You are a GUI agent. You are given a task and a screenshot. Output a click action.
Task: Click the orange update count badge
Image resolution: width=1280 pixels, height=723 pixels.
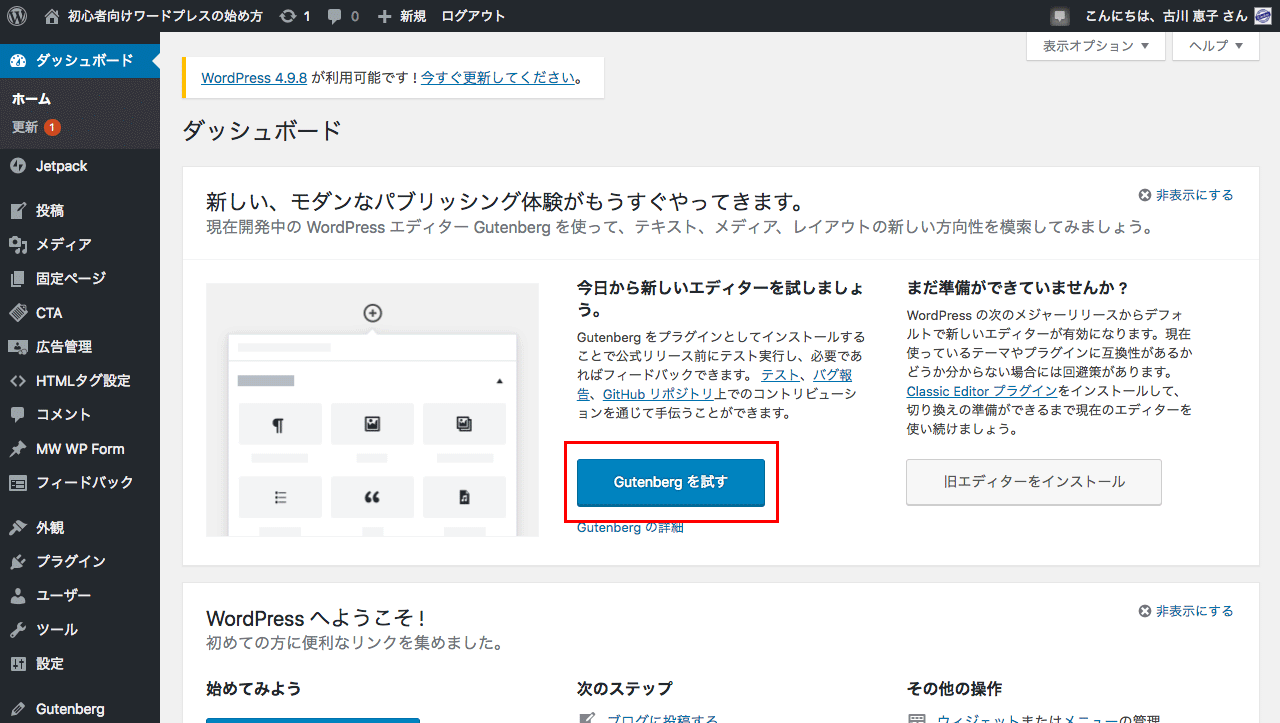[52, 127]
